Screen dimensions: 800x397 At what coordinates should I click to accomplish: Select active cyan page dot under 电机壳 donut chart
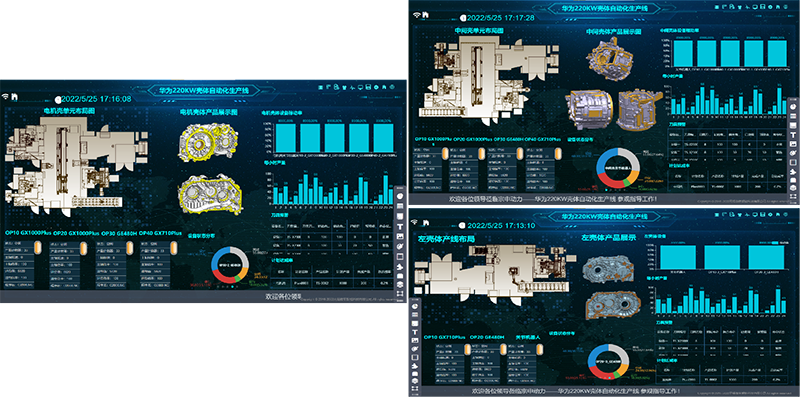pyautogui.click(x=232, y=287)
